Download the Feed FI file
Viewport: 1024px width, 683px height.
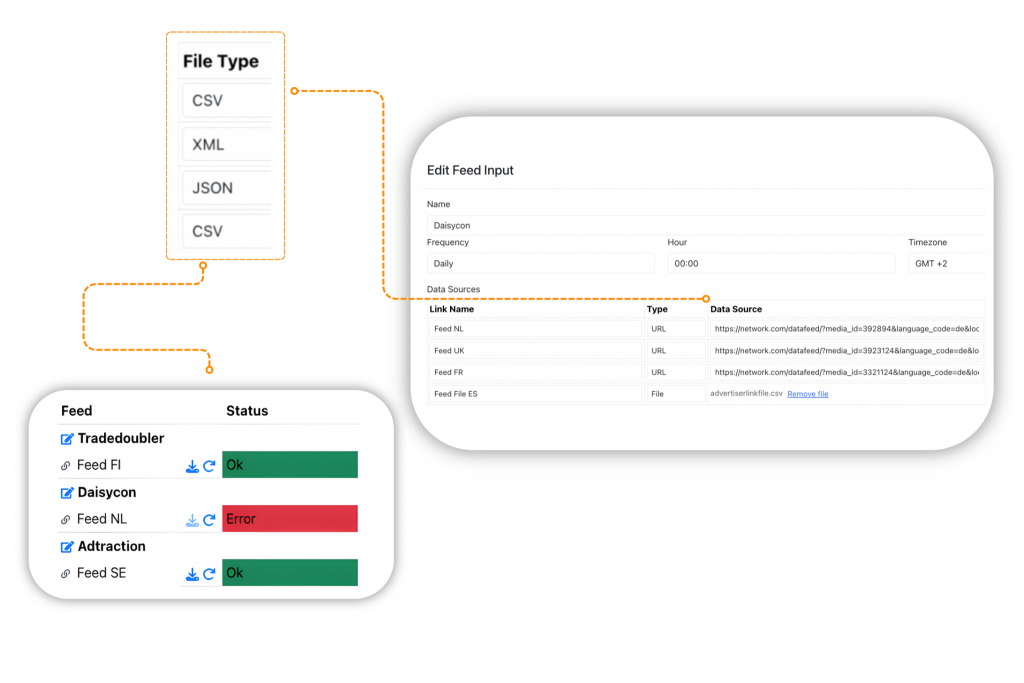pyautogui.click(x=192, y=466)
